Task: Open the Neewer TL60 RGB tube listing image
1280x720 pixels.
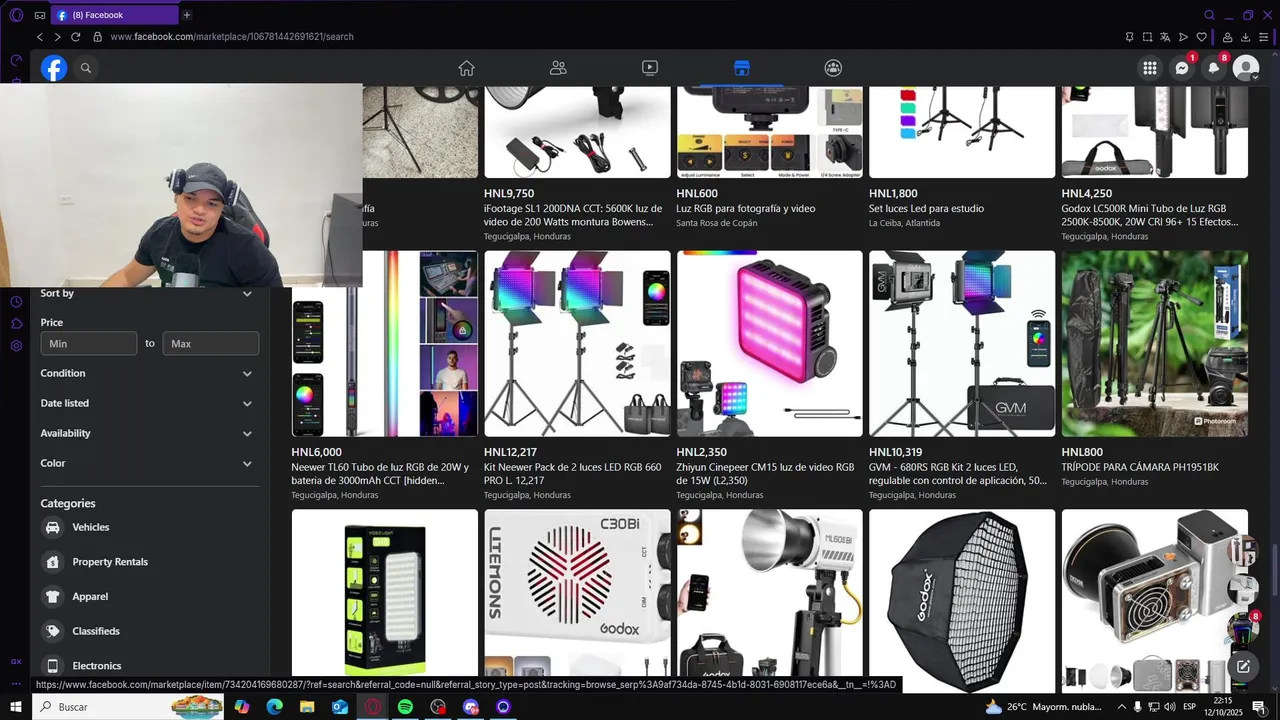Action: click(385, 343)
